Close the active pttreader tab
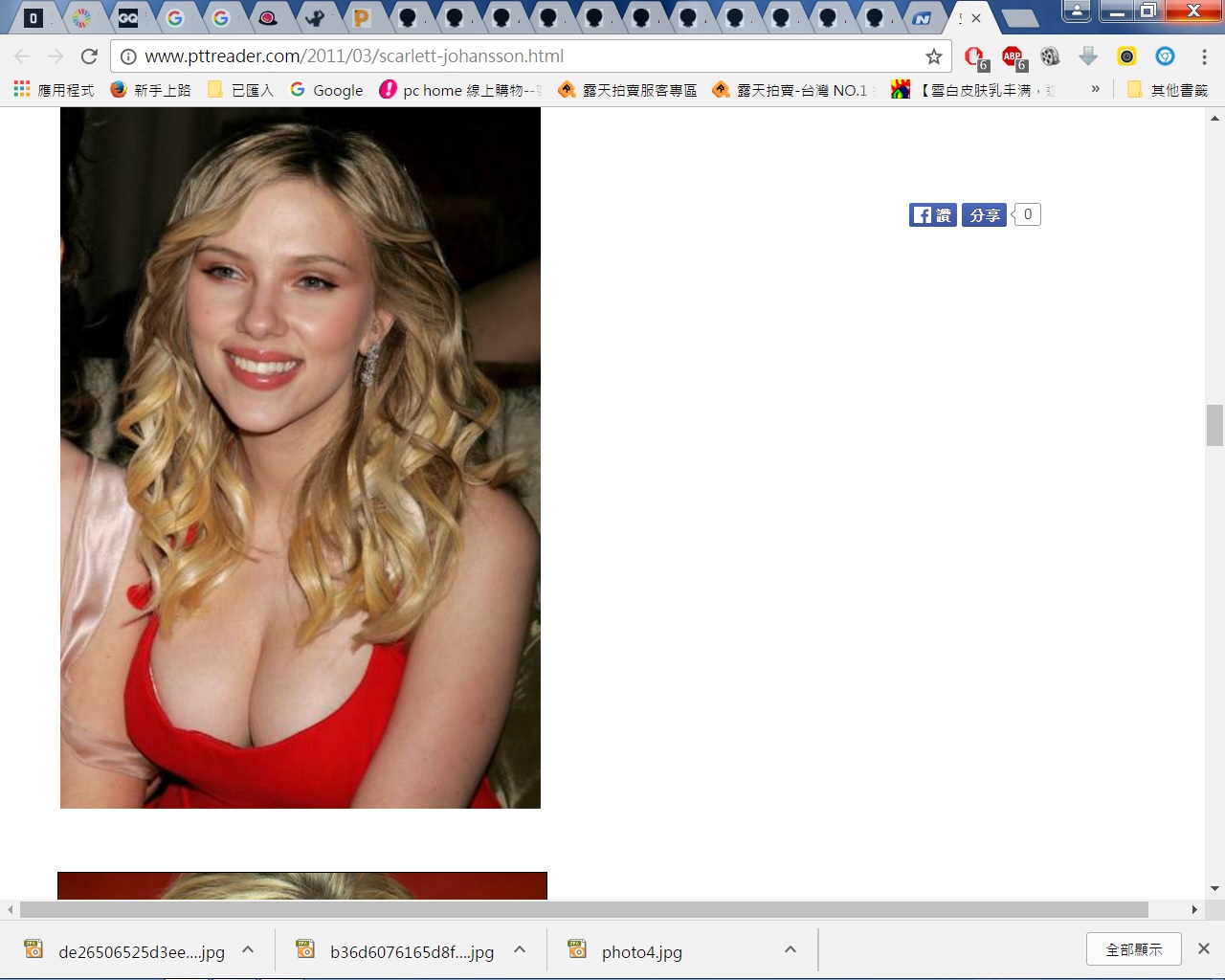The width and height of the screenshot is (1225, 980). point(976,18)
